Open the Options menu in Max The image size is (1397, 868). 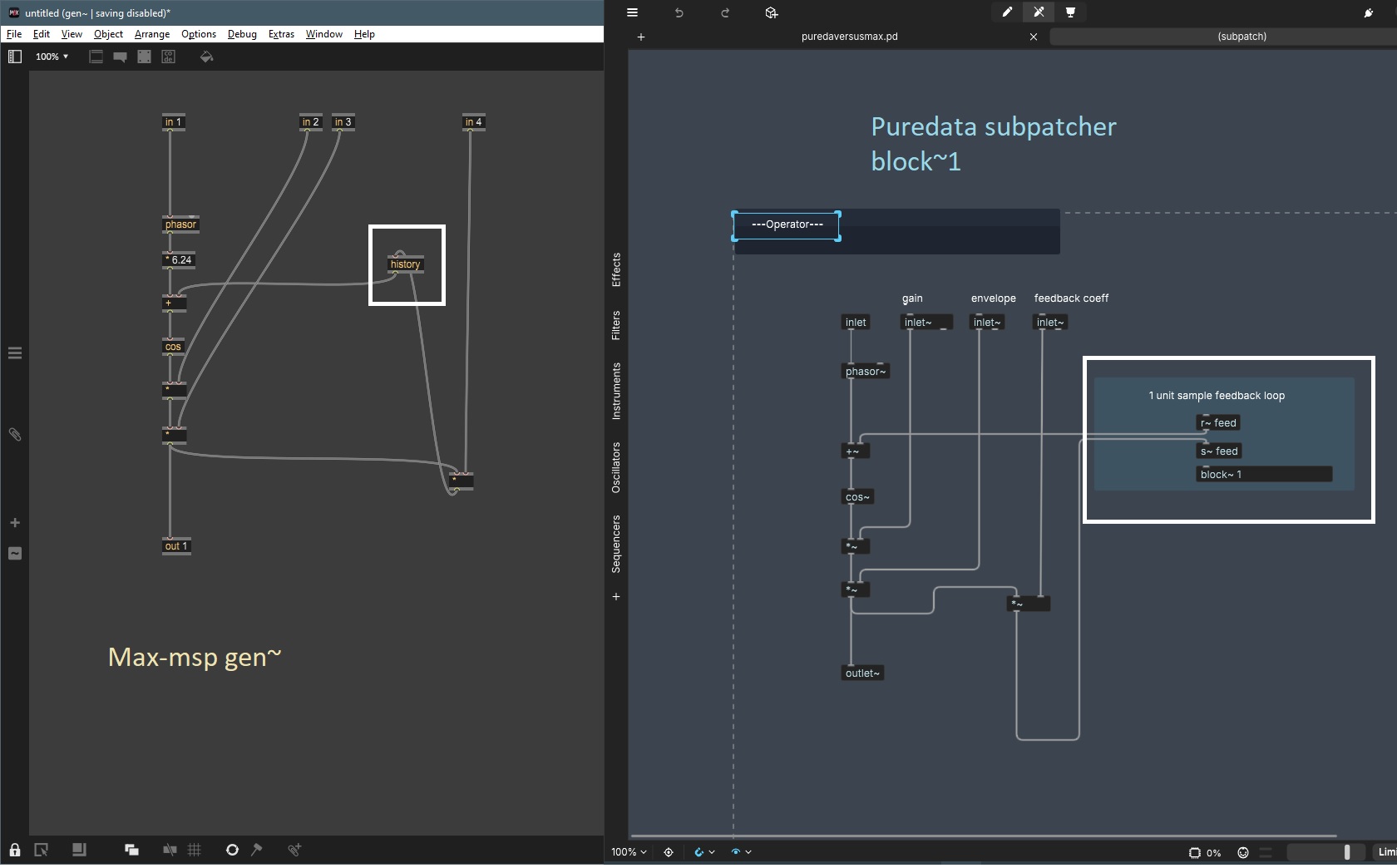(199, 34)
